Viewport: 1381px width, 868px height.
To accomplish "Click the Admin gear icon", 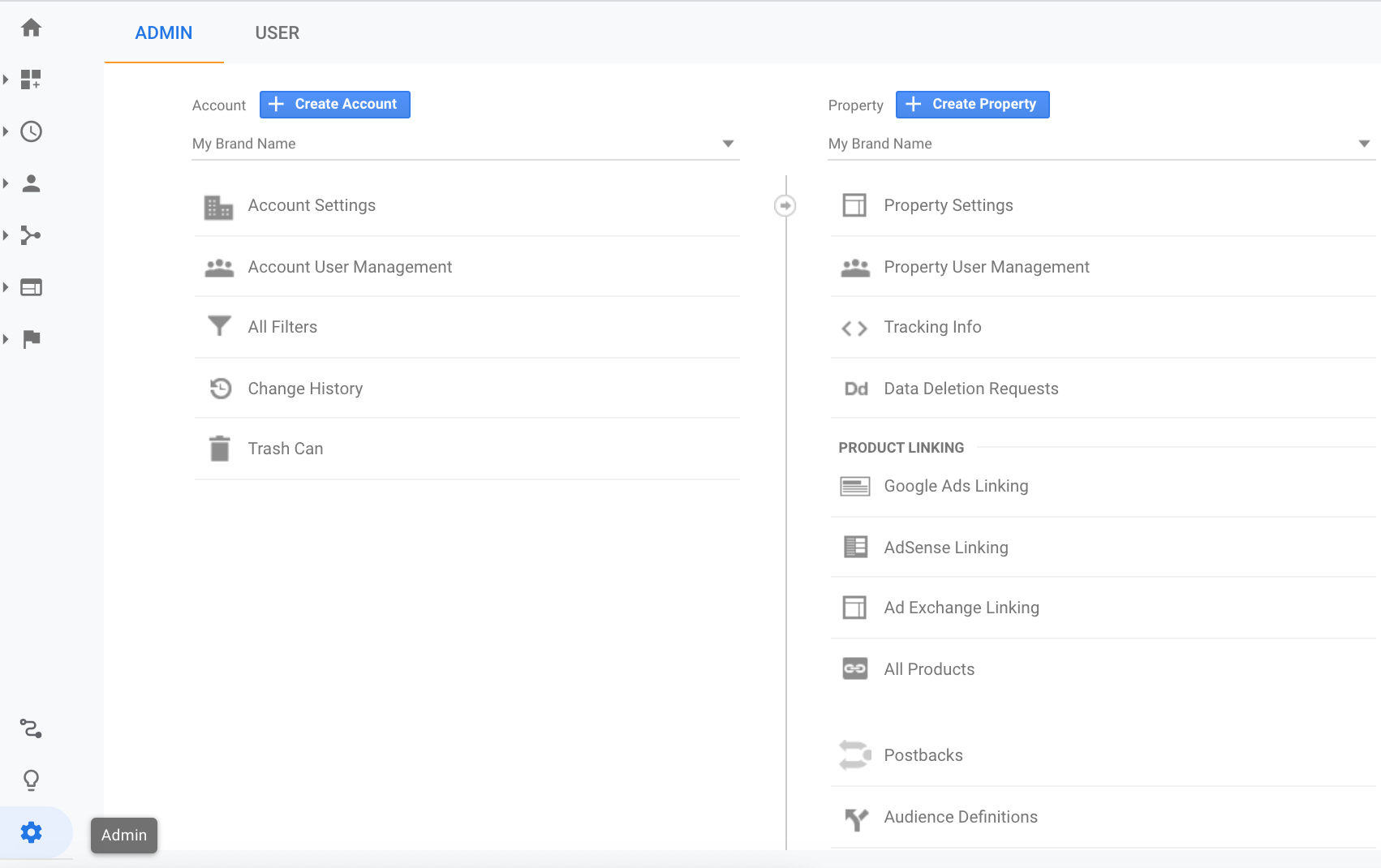I will pos(31,832).
